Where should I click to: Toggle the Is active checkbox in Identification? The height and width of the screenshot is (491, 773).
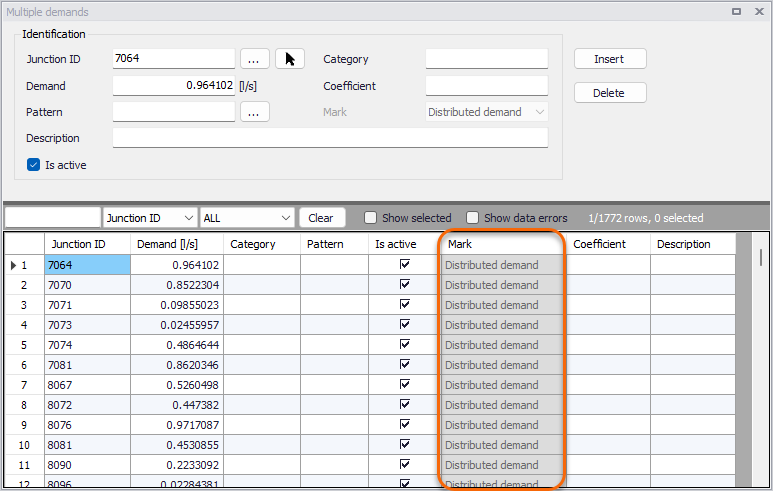(x=34, y=165)
